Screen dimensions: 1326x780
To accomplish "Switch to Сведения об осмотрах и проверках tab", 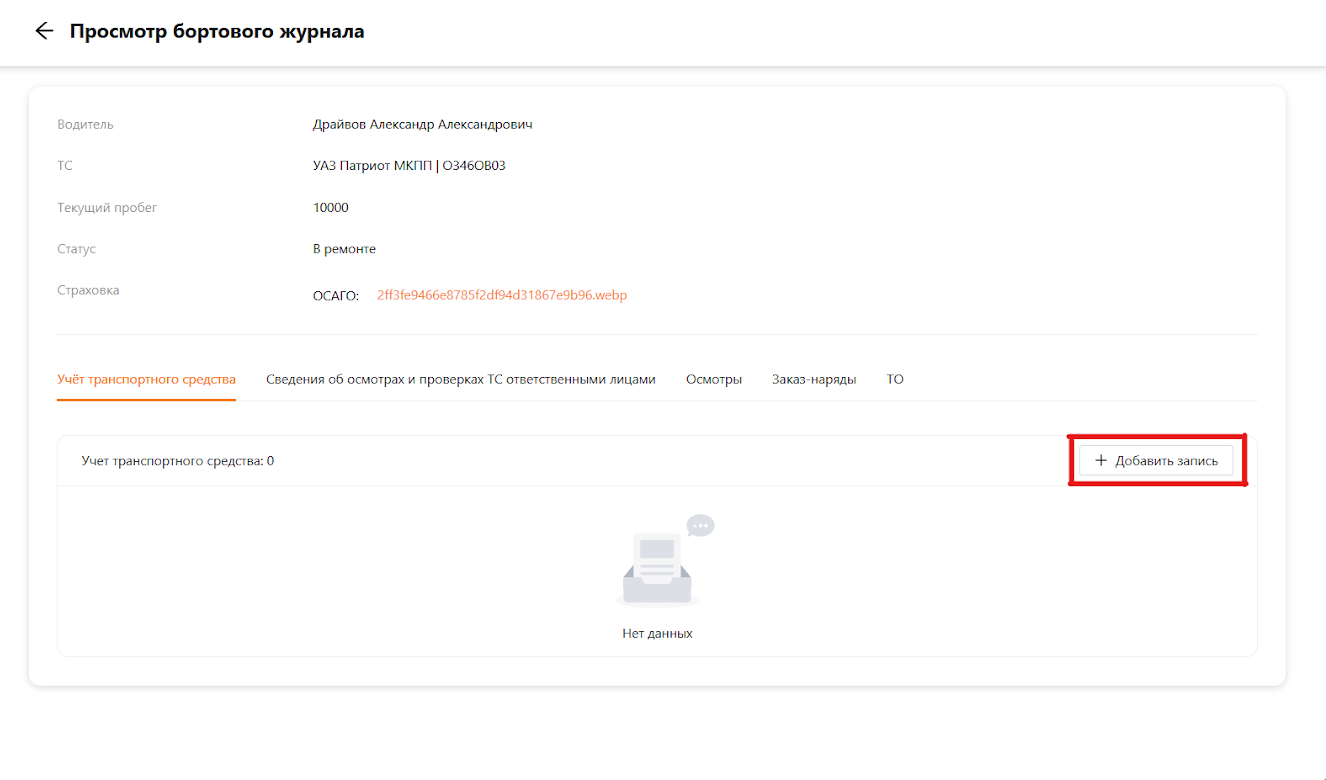I will 460,380.
